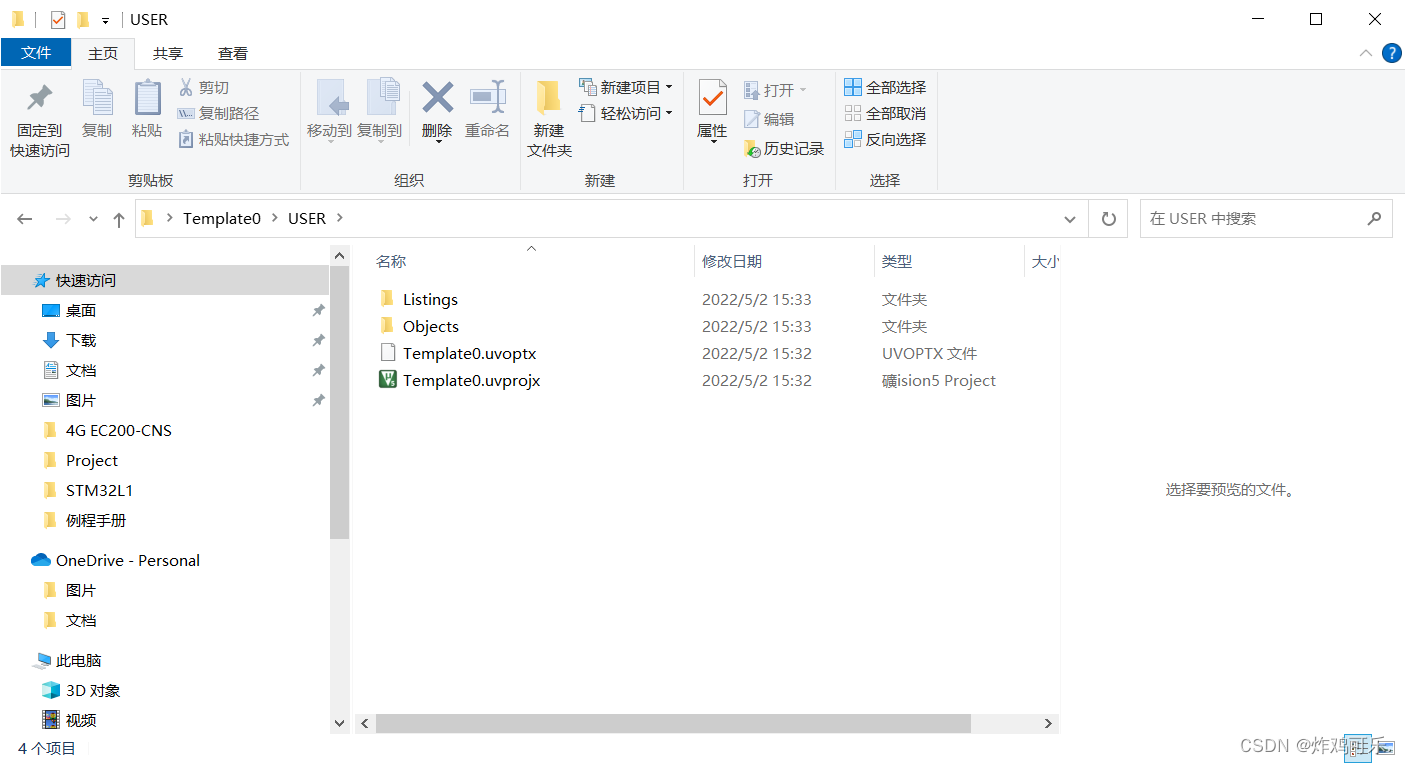Open the 打开 (Open) dropdown in ribbon
Image resolution: width=1406 pixels, height=764 pixels.
(776, 91)
